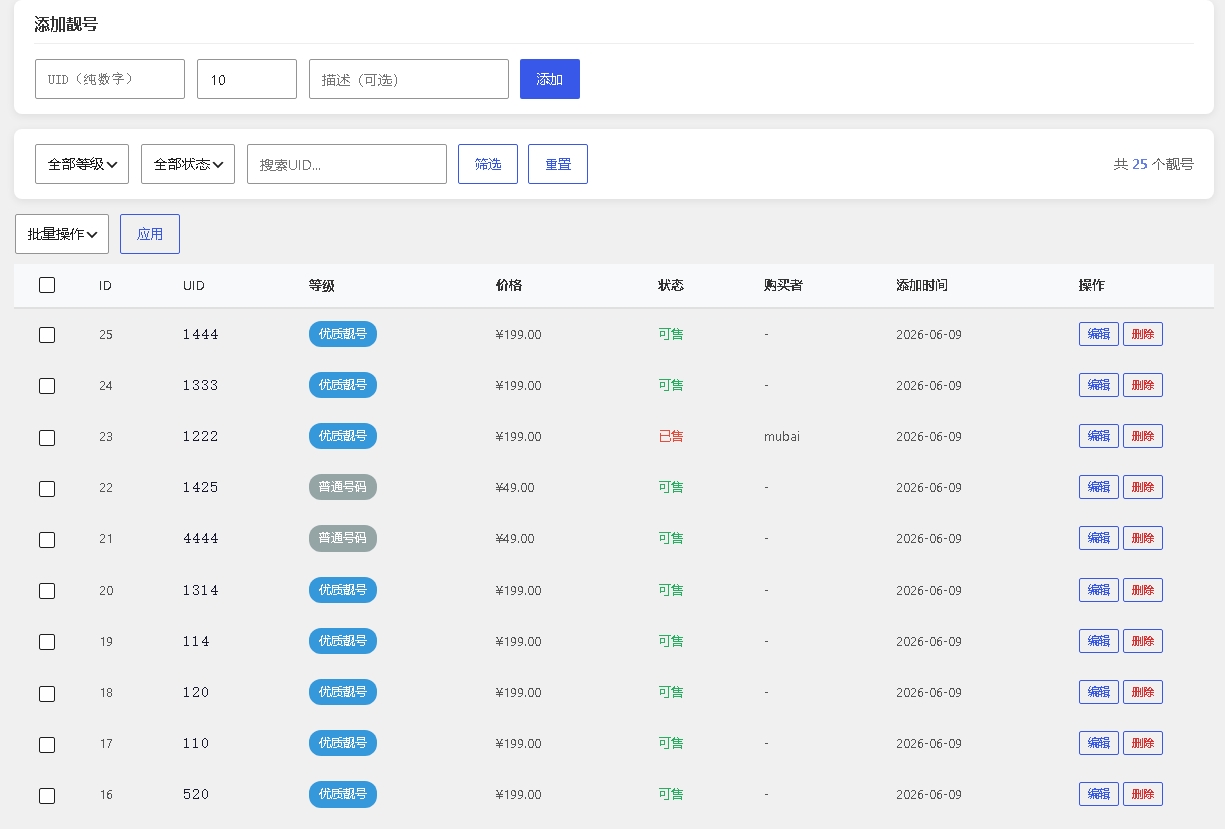
Task: Click the 等级 column header
Action: 322,286
